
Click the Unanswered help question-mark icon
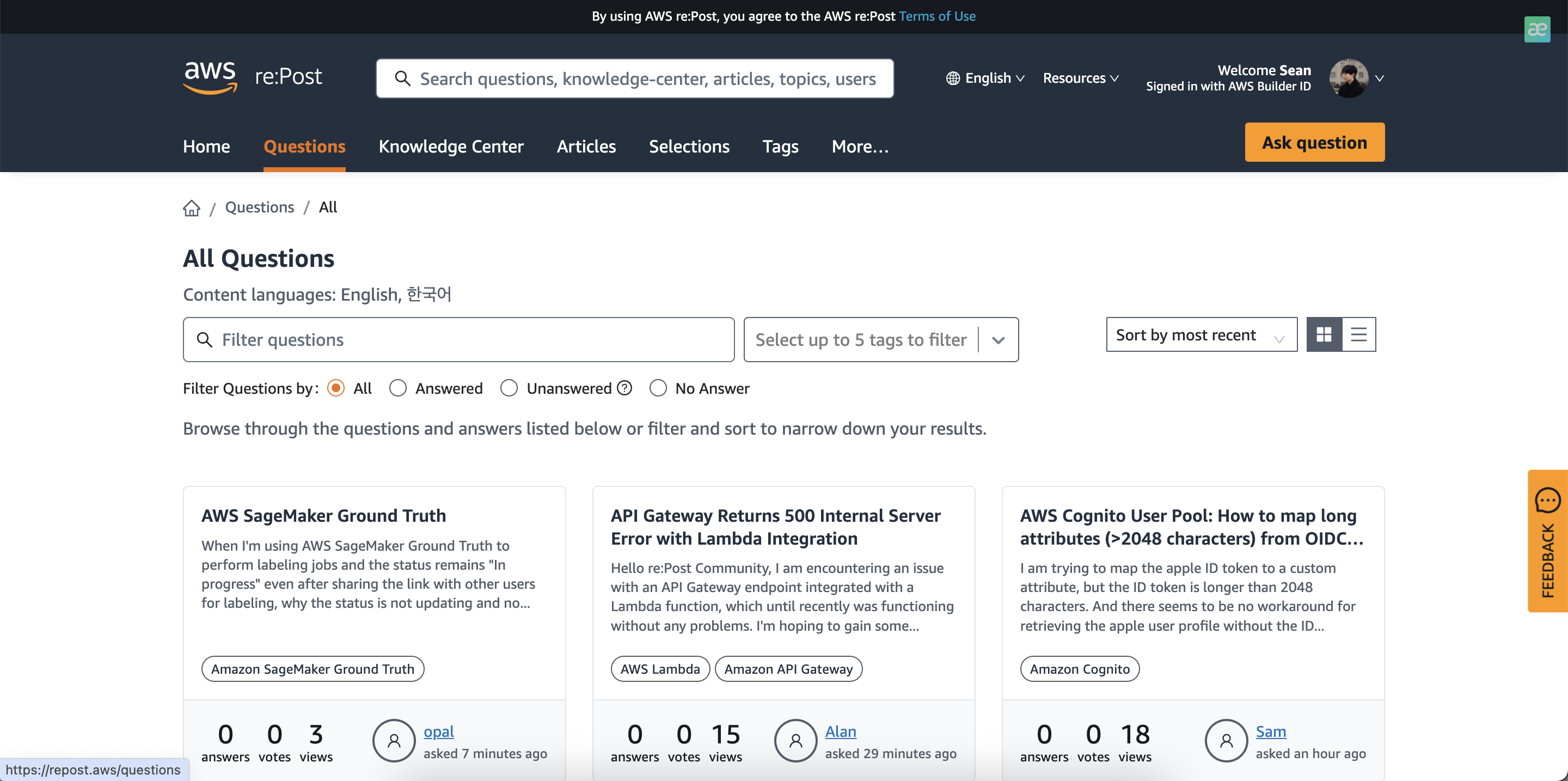point(624,388)
